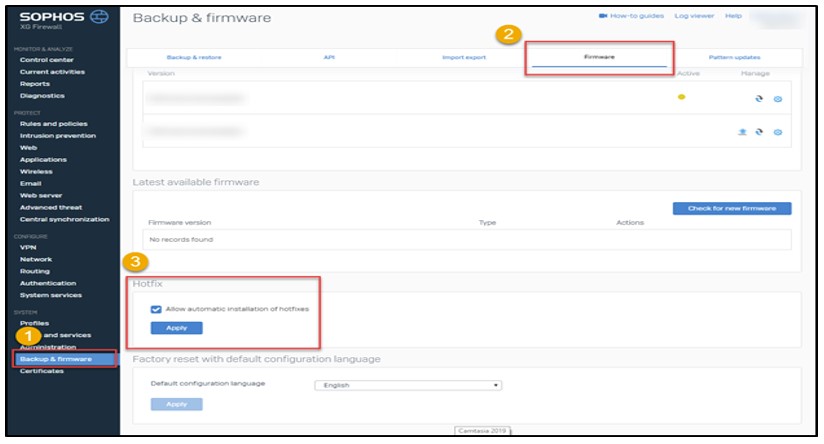Open the How-to guides link
Screen dimensions: 824x444
(637, 16)
